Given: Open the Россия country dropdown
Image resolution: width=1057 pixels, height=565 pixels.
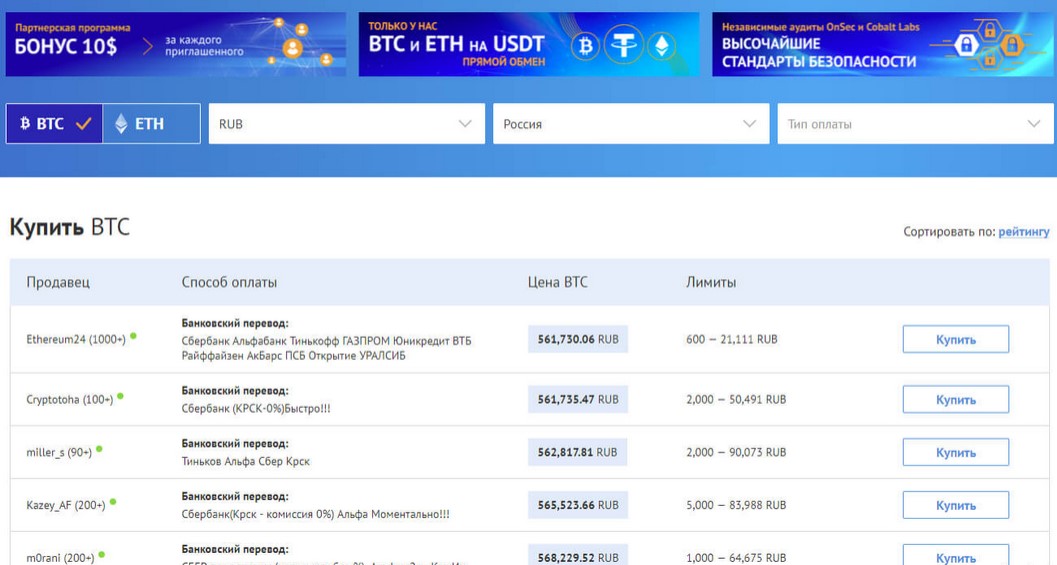Looking at the screenshot, I should click(631, 123).
